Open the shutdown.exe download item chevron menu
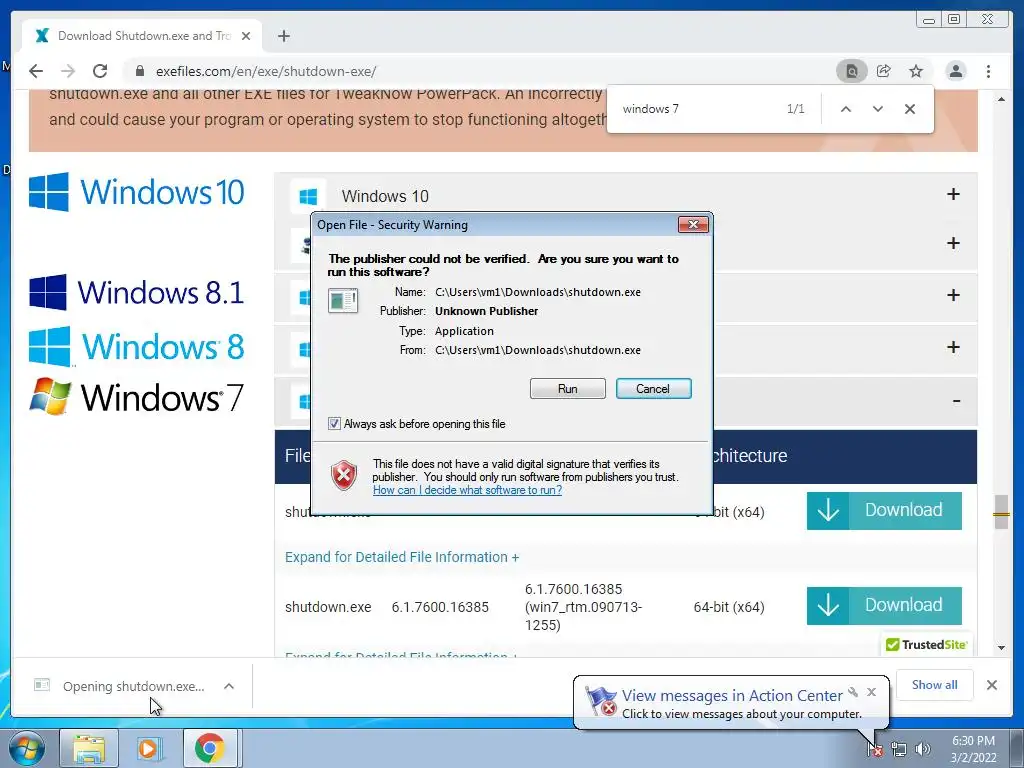This screenshot has height=768, width=1024. point(229,686)
